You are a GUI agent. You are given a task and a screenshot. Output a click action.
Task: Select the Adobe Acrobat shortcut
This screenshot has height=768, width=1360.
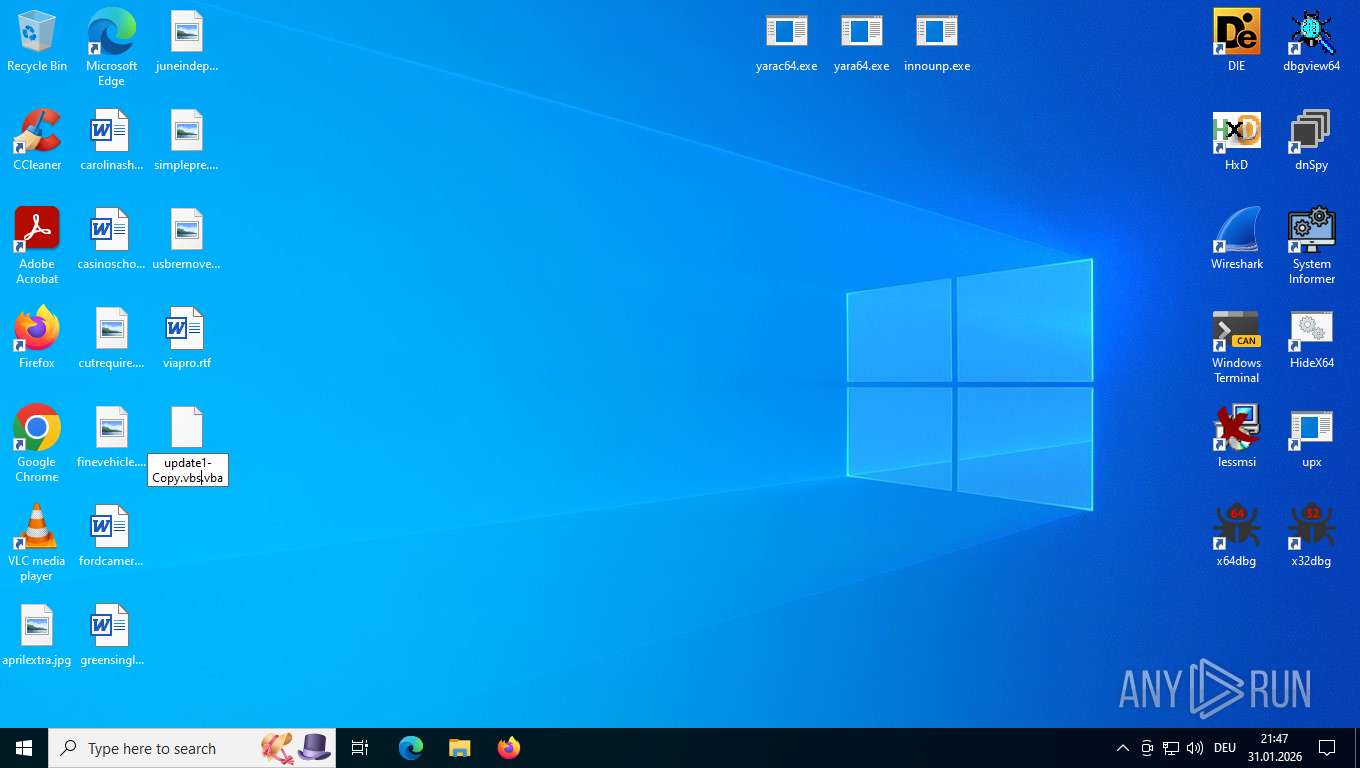point(37,246)
